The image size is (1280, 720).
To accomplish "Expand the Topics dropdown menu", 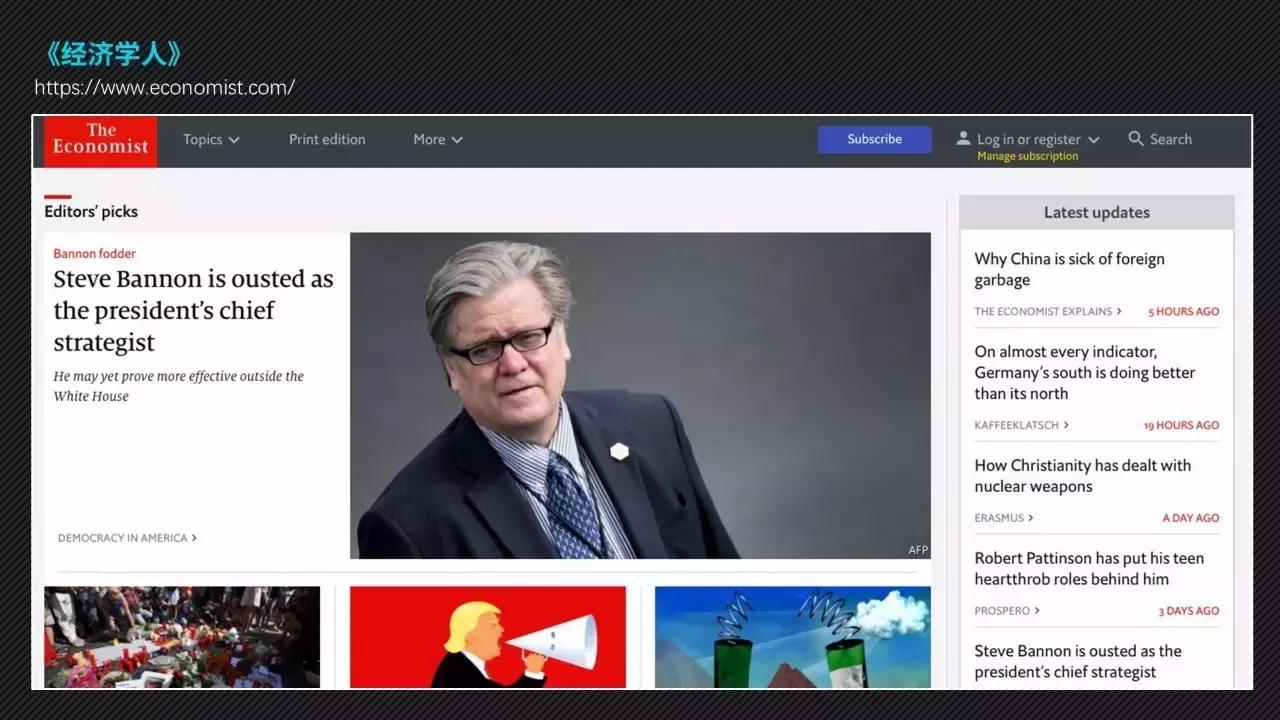I will point(211,140).
